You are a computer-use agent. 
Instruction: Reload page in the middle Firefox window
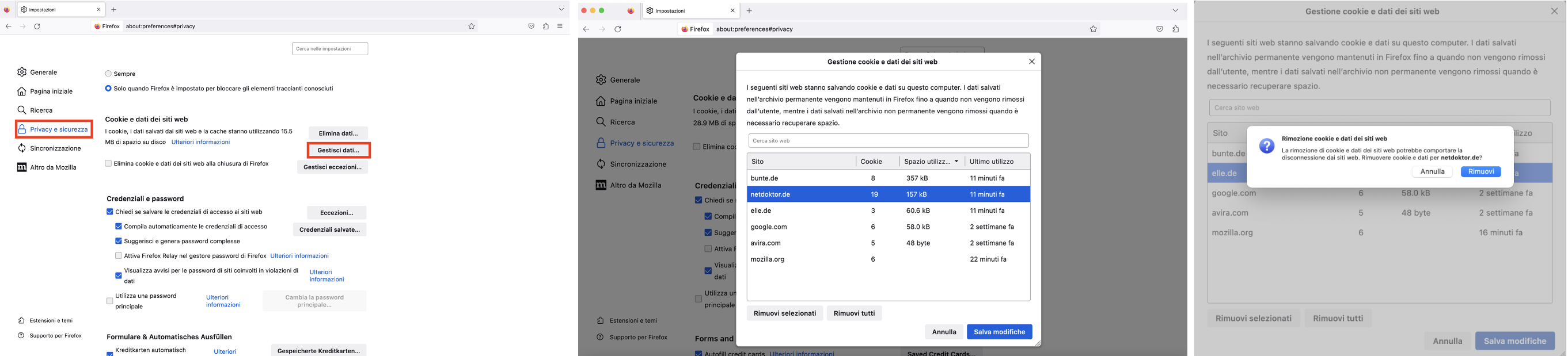(x=618, y=29)
